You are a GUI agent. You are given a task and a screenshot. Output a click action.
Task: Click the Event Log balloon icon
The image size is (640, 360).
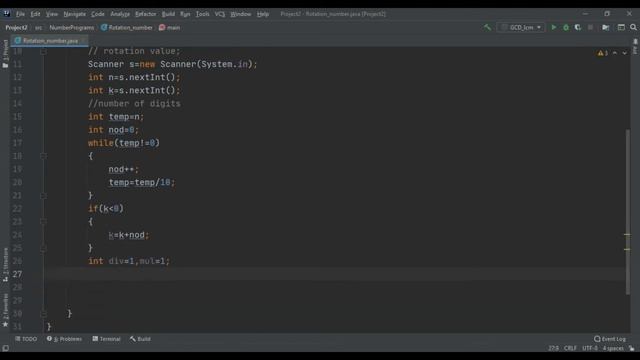(x=597, y=339)
